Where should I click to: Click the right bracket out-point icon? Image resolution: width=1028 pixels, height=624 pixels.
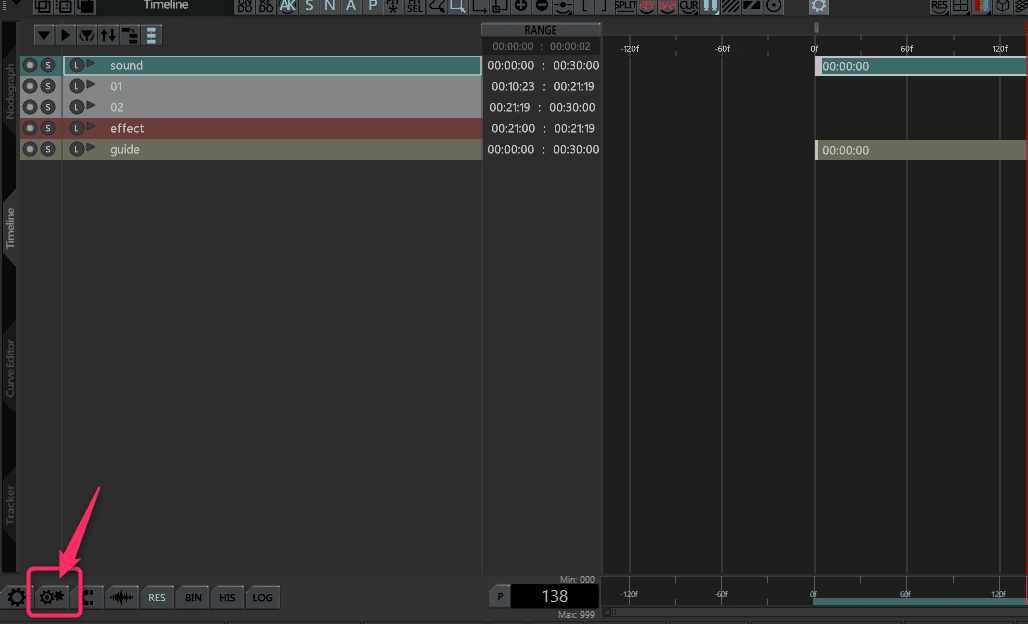click(604, 7)
